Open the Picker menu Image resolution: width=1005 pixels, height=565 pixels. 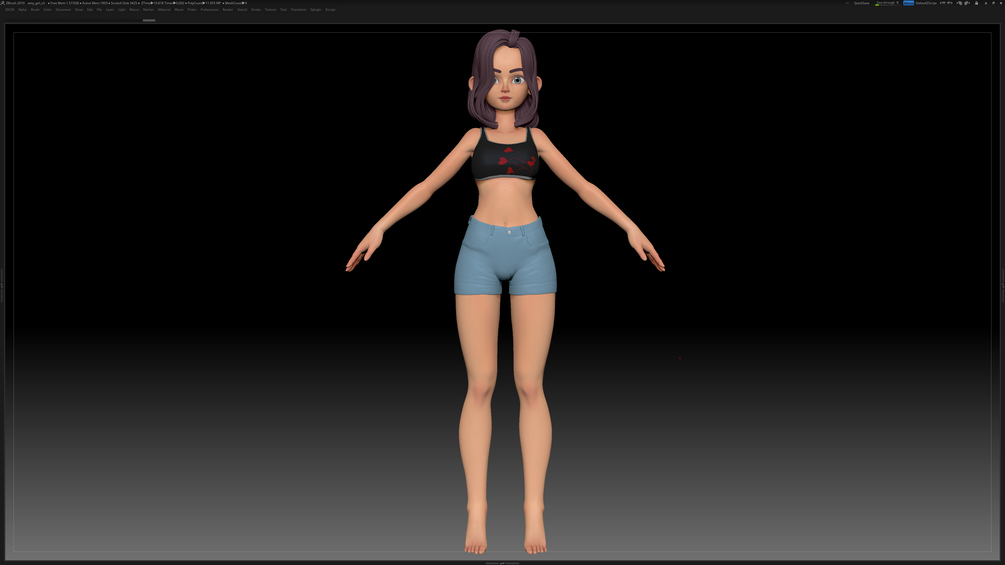click(192, 10)
